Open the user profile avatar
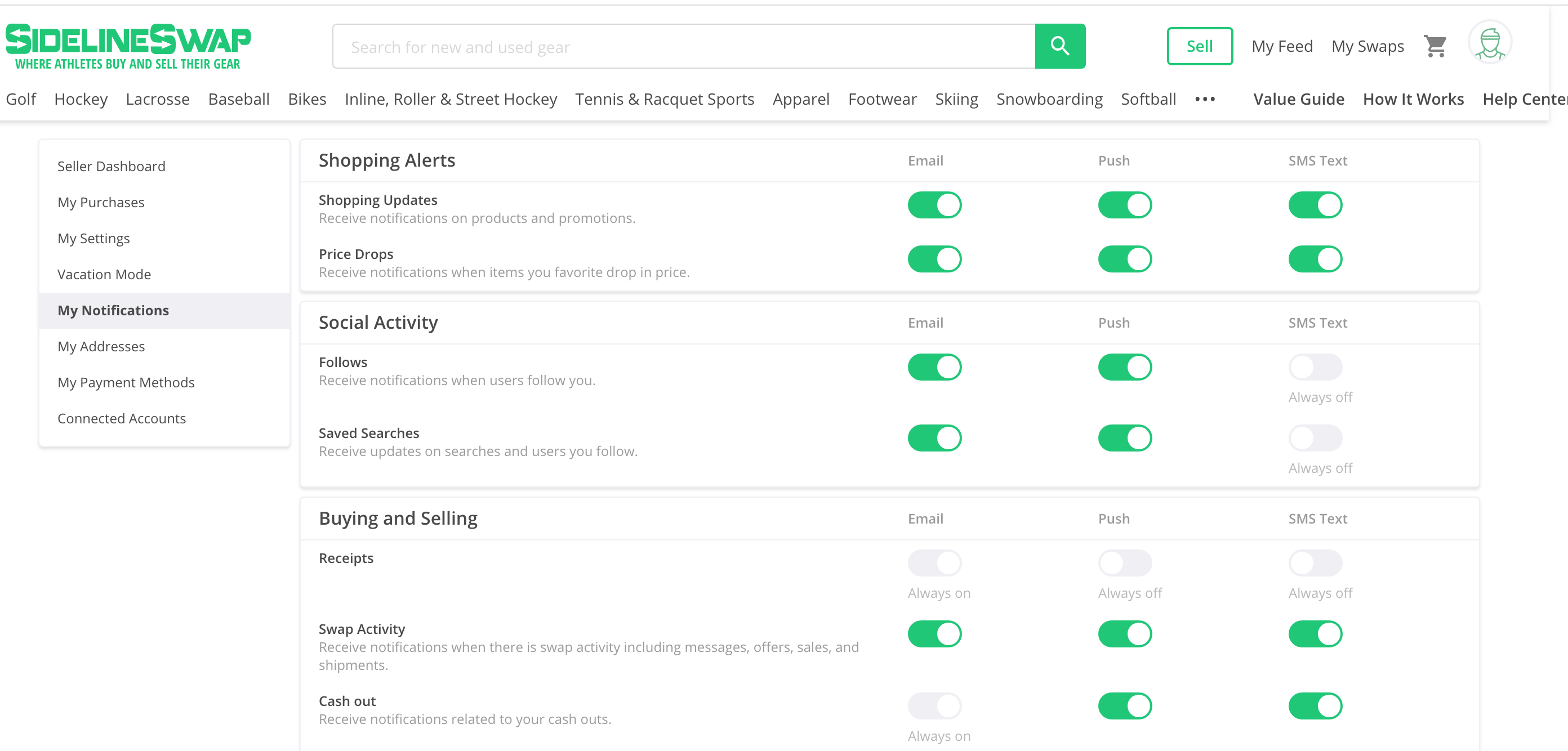This screenshot has height=751, width=1568. pyautogui.click(x=1490, y=43)
